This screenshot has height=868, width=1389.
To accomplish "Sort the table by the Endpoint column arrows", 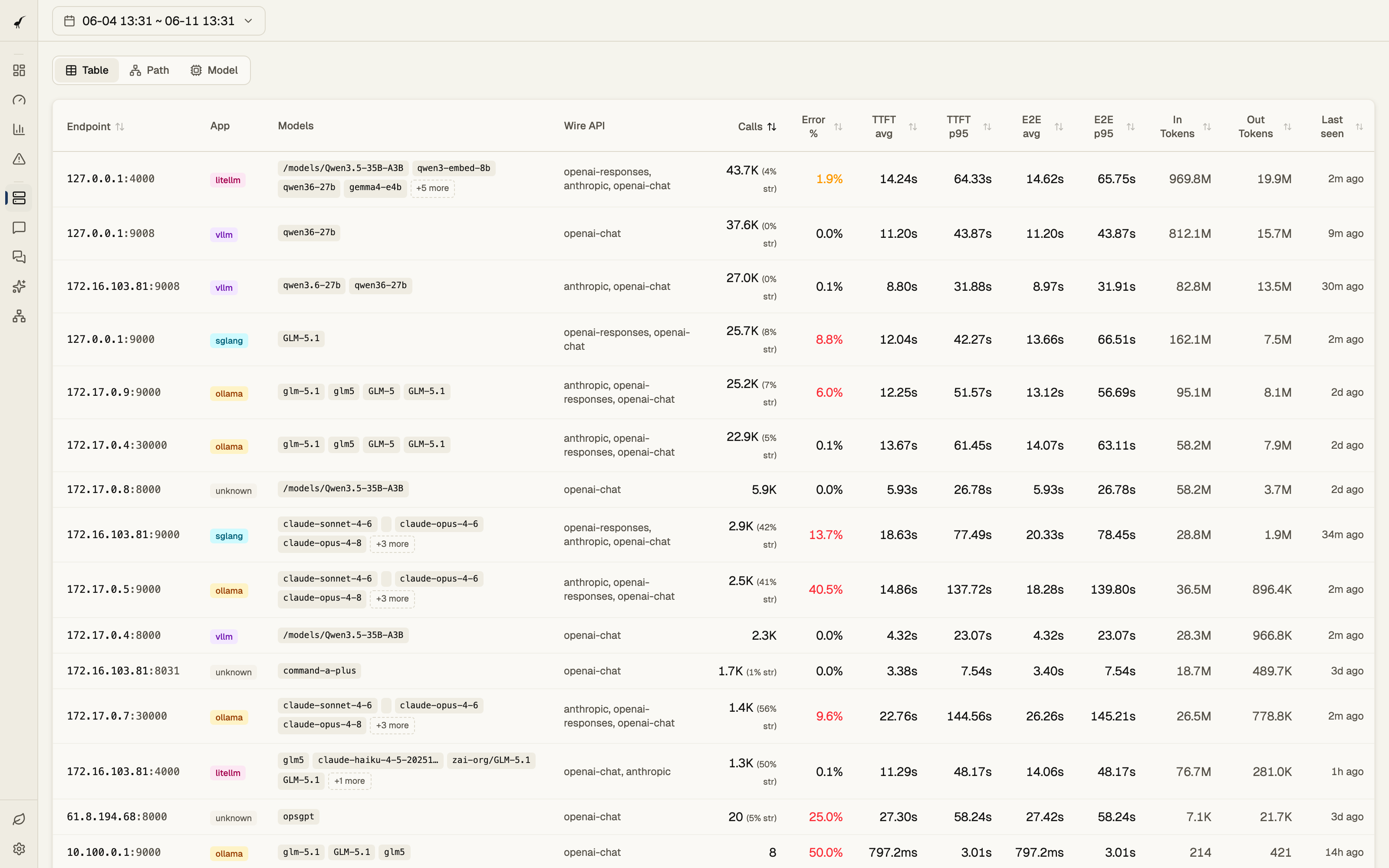I will 120,127.
